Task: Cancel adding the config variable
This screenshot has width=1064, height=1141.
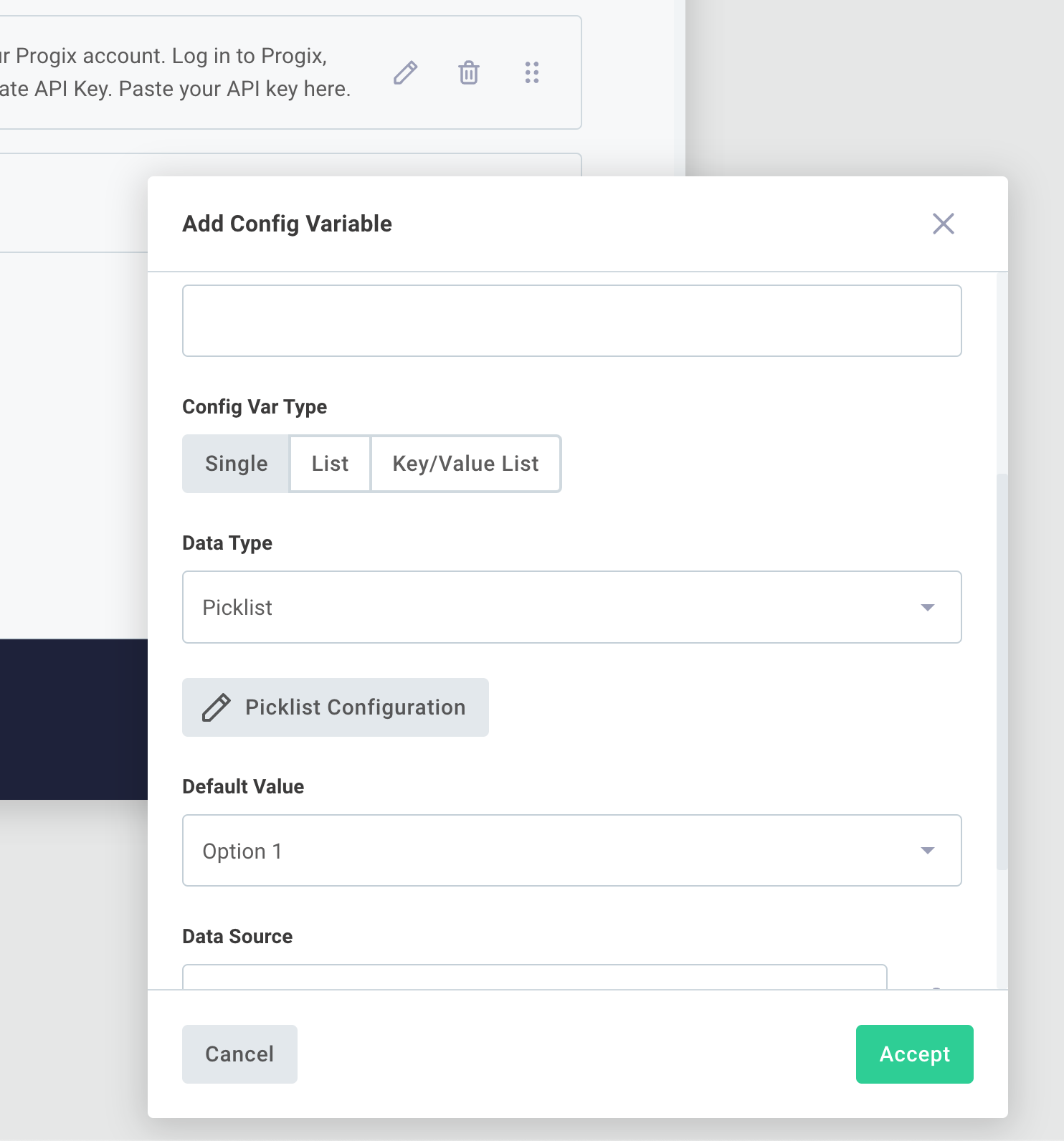Action: [239, 1054]
